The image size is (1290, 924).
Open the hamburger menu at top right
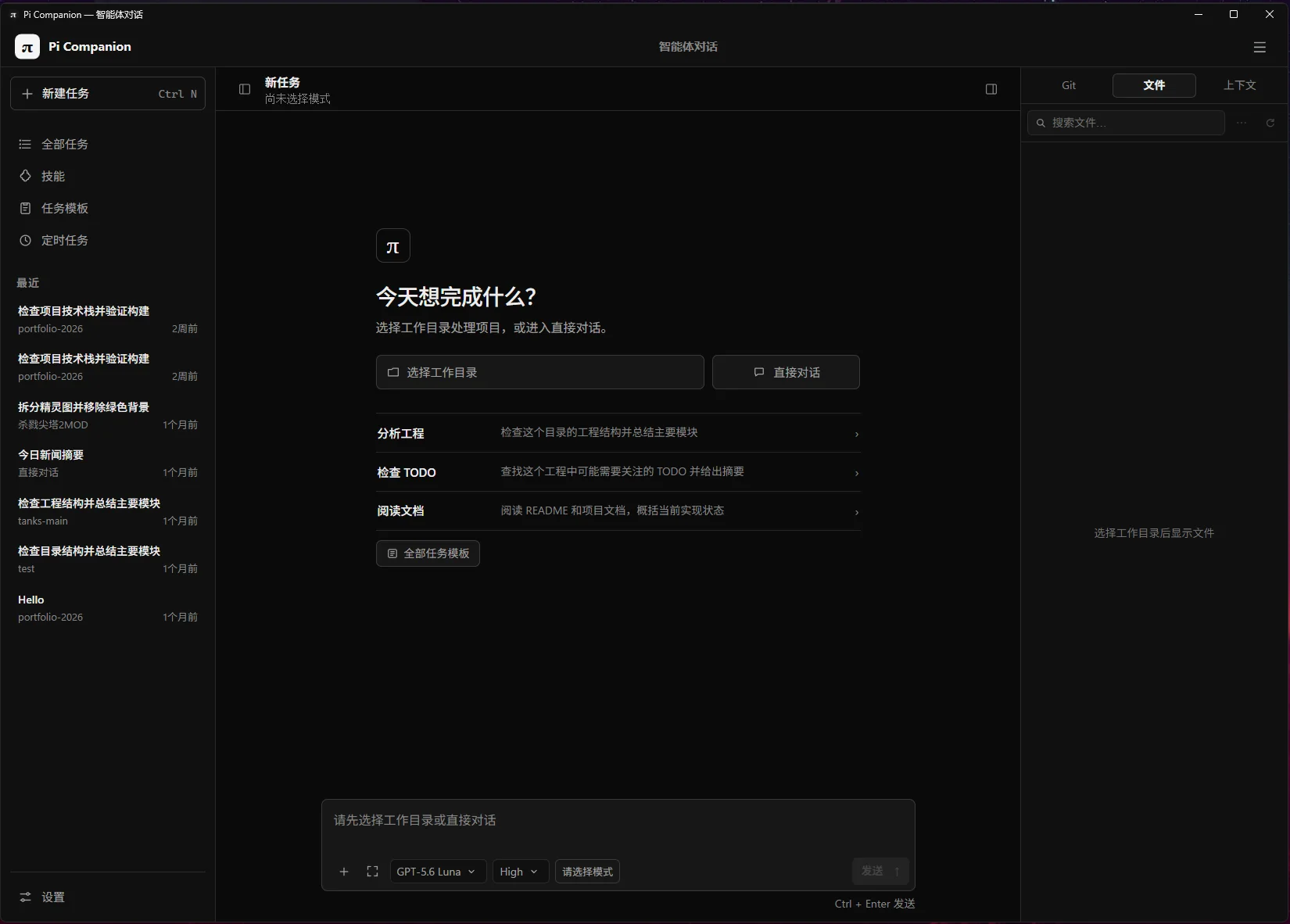[1260, 47]
